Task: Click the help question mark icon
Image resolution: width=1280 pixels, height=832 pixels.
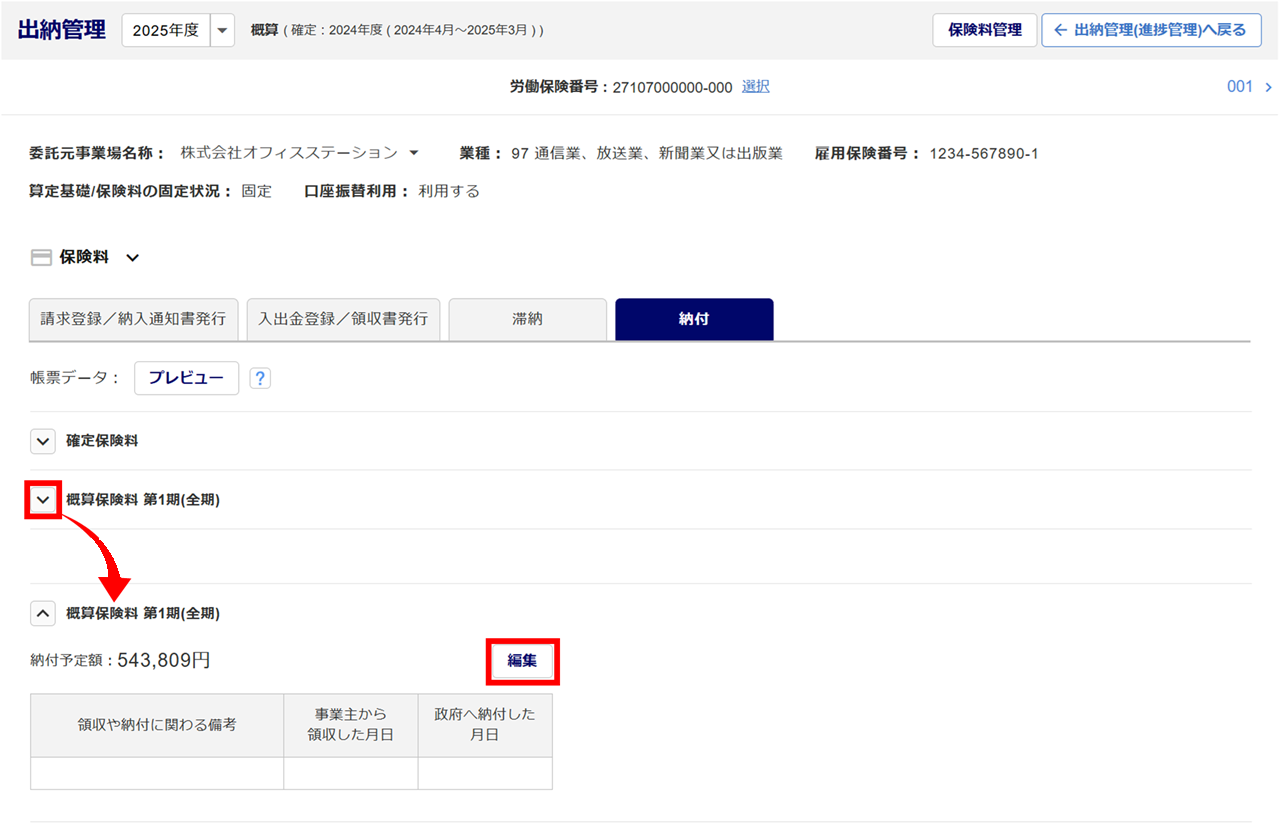Action: [260, 379]
